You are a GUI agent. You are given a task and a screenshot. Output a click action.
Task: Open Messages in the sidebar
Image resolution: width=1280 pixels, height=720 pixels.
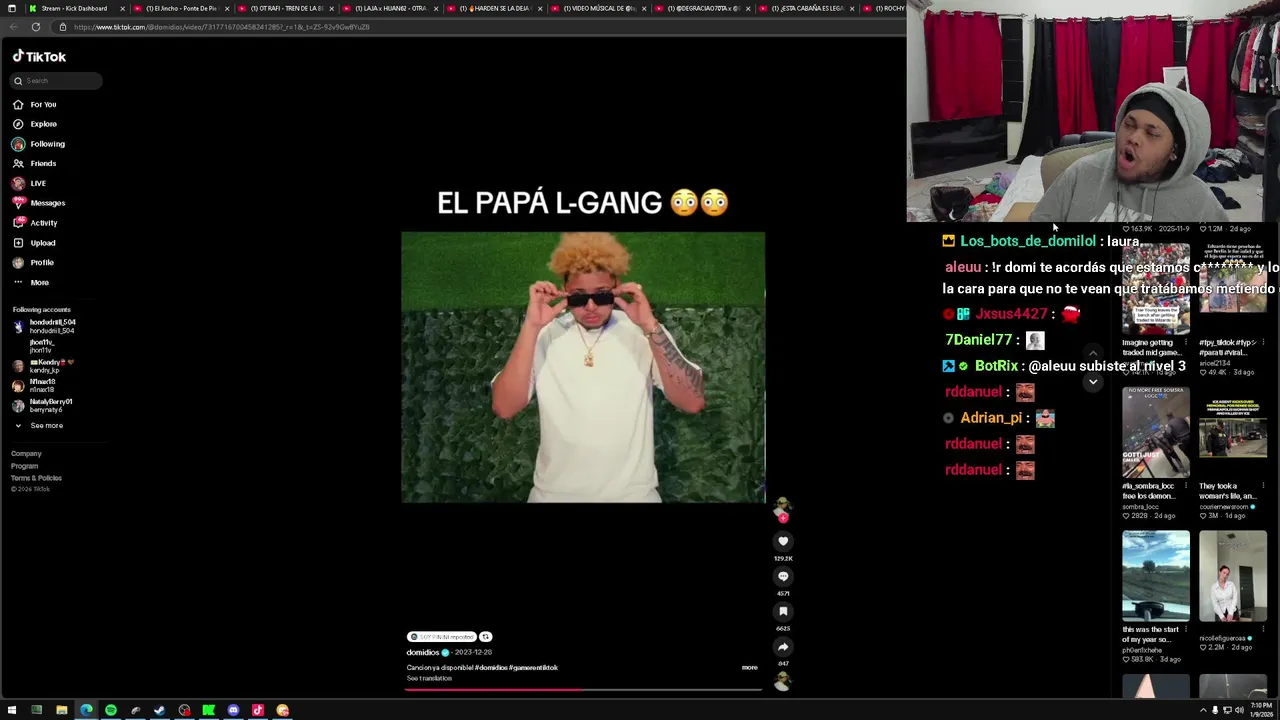[47, 203]
